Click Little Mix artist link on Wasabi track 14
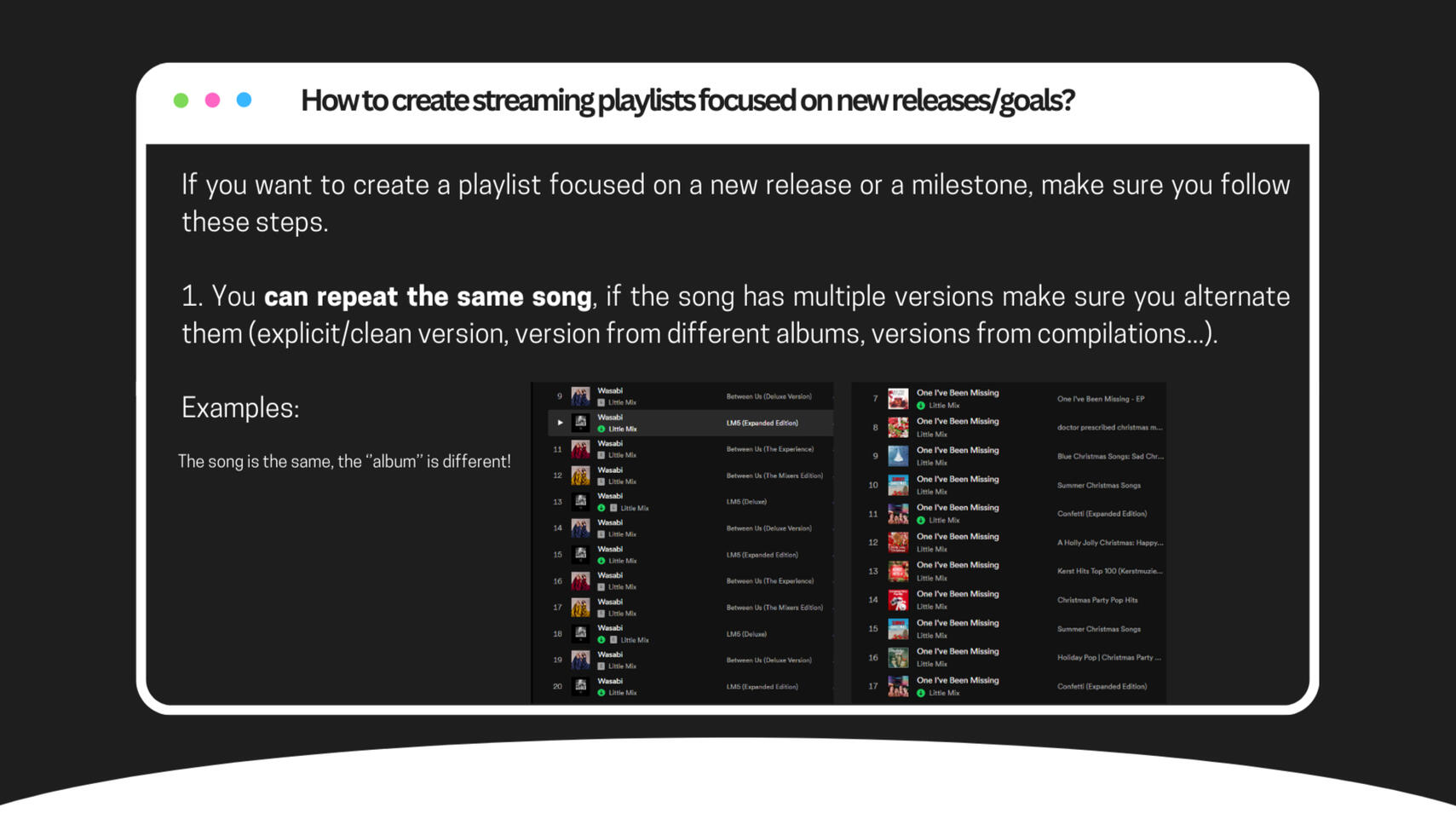This screenshot has width=1456, height=819. tap(622, 534)
